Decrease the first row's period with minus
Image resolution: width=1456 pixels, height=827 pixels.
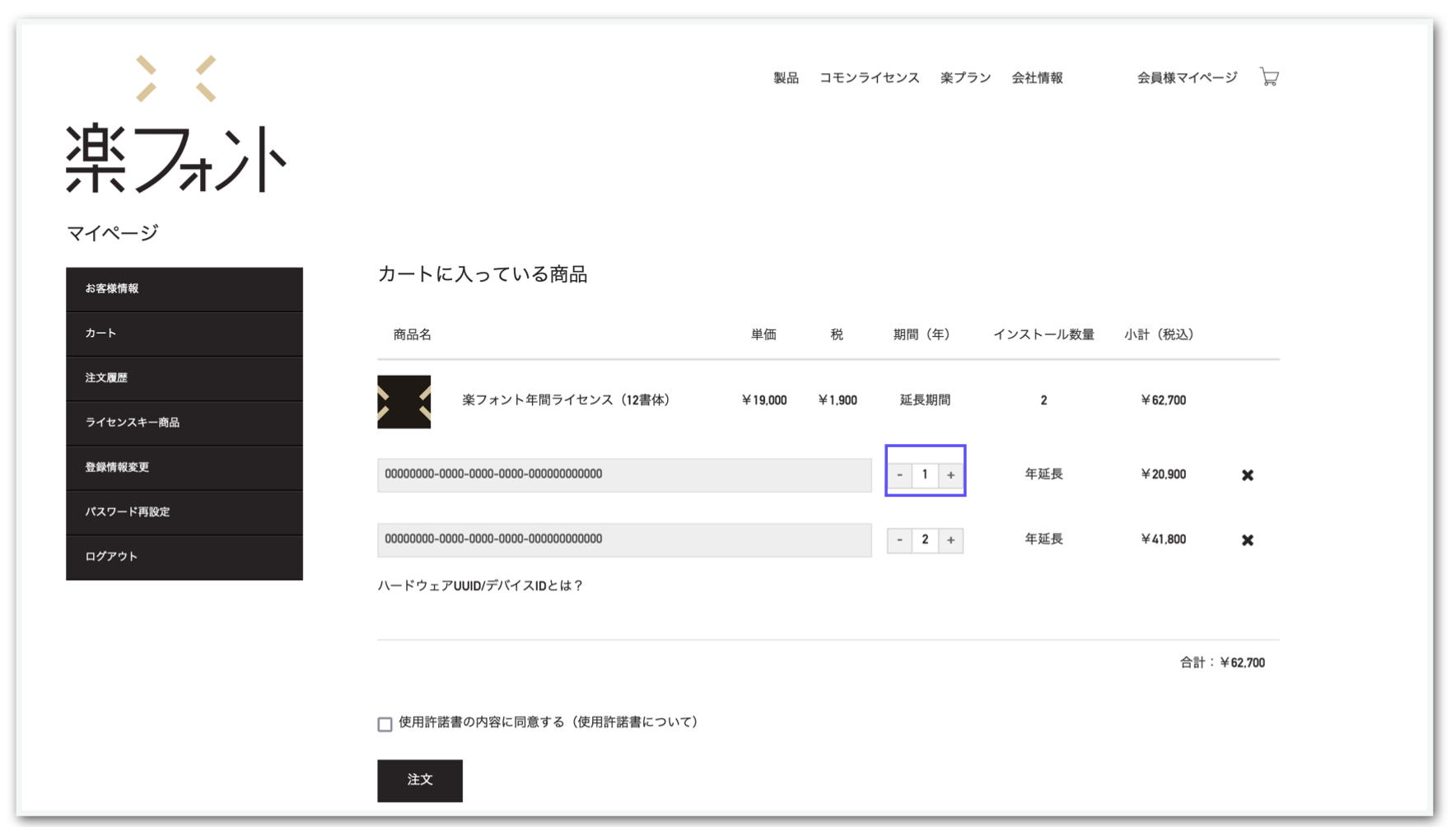pos(899,475)
